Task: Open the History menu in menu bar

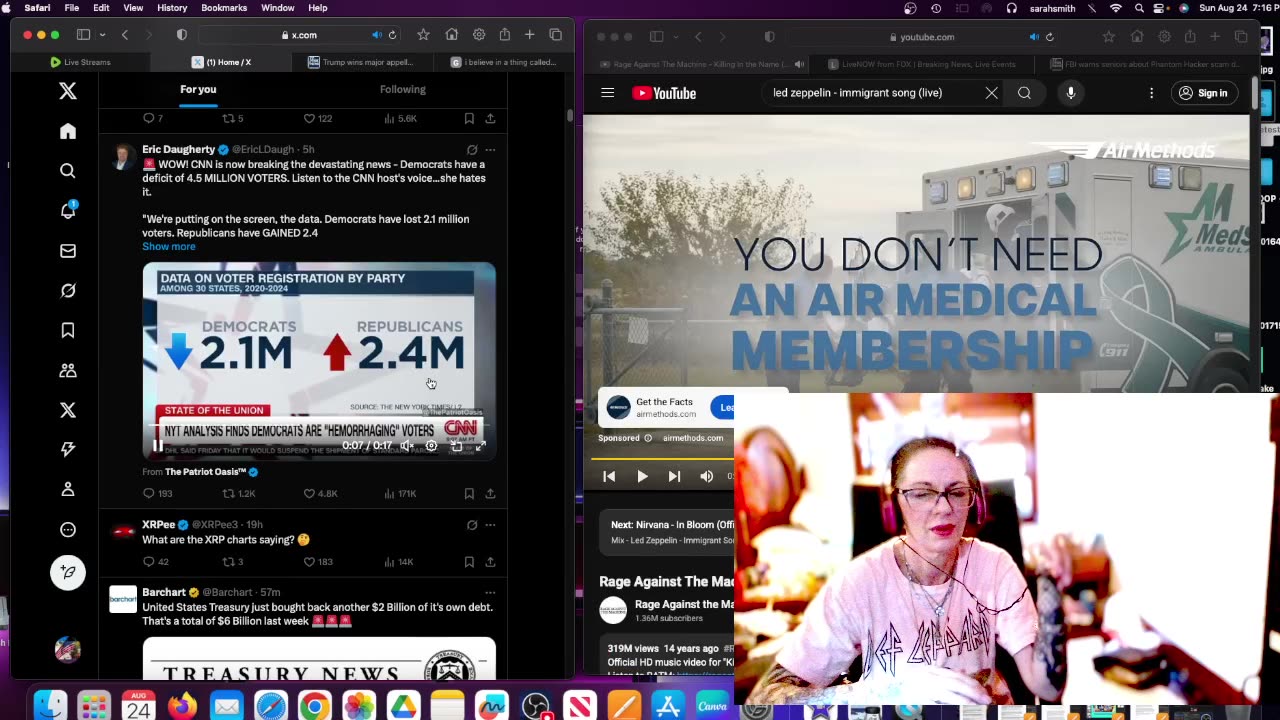Action: click(x=172, y=8)
